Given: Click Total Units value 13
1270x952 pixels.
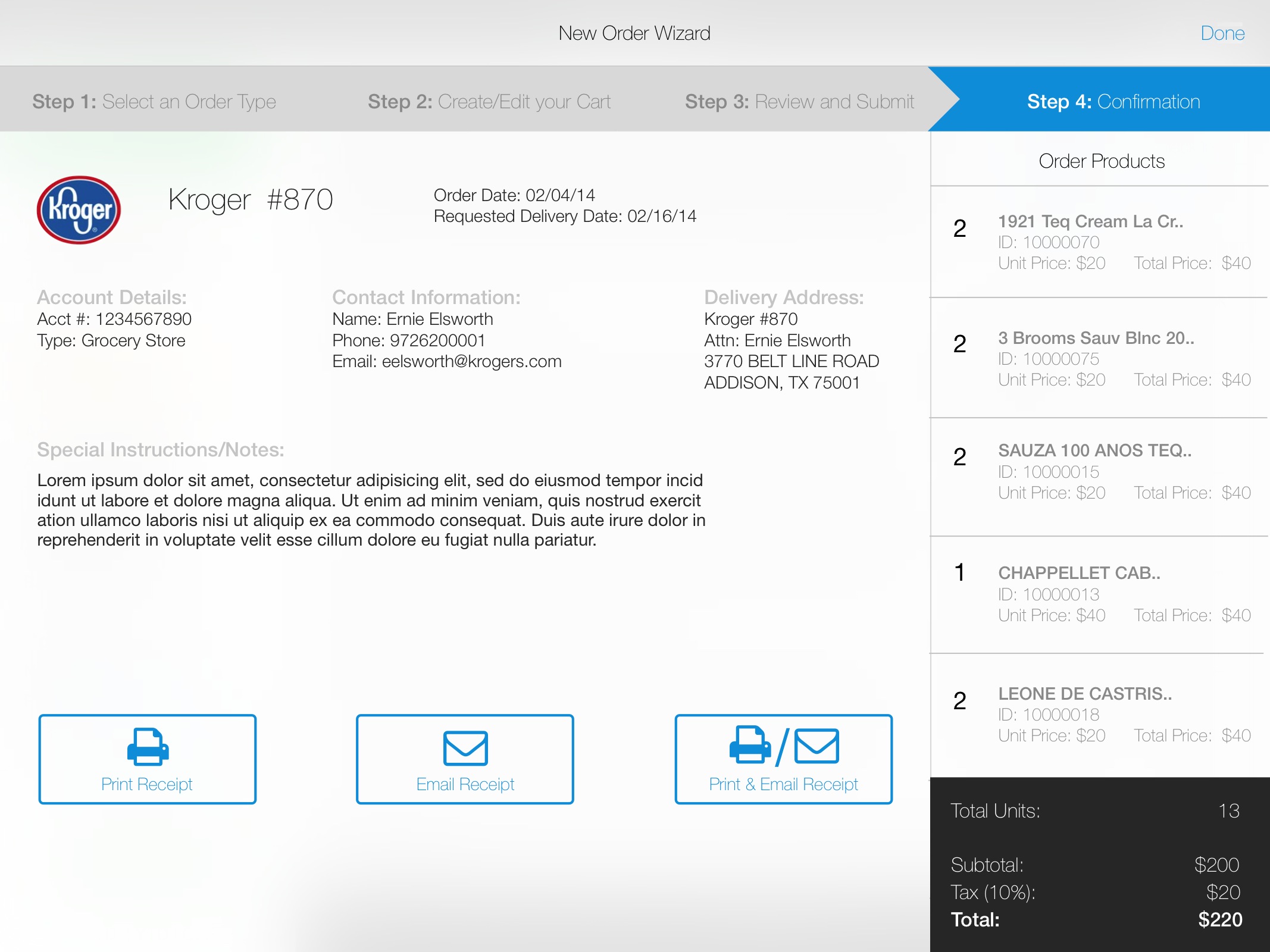Looking at the screenshot, I should (x=1229, y=811).
